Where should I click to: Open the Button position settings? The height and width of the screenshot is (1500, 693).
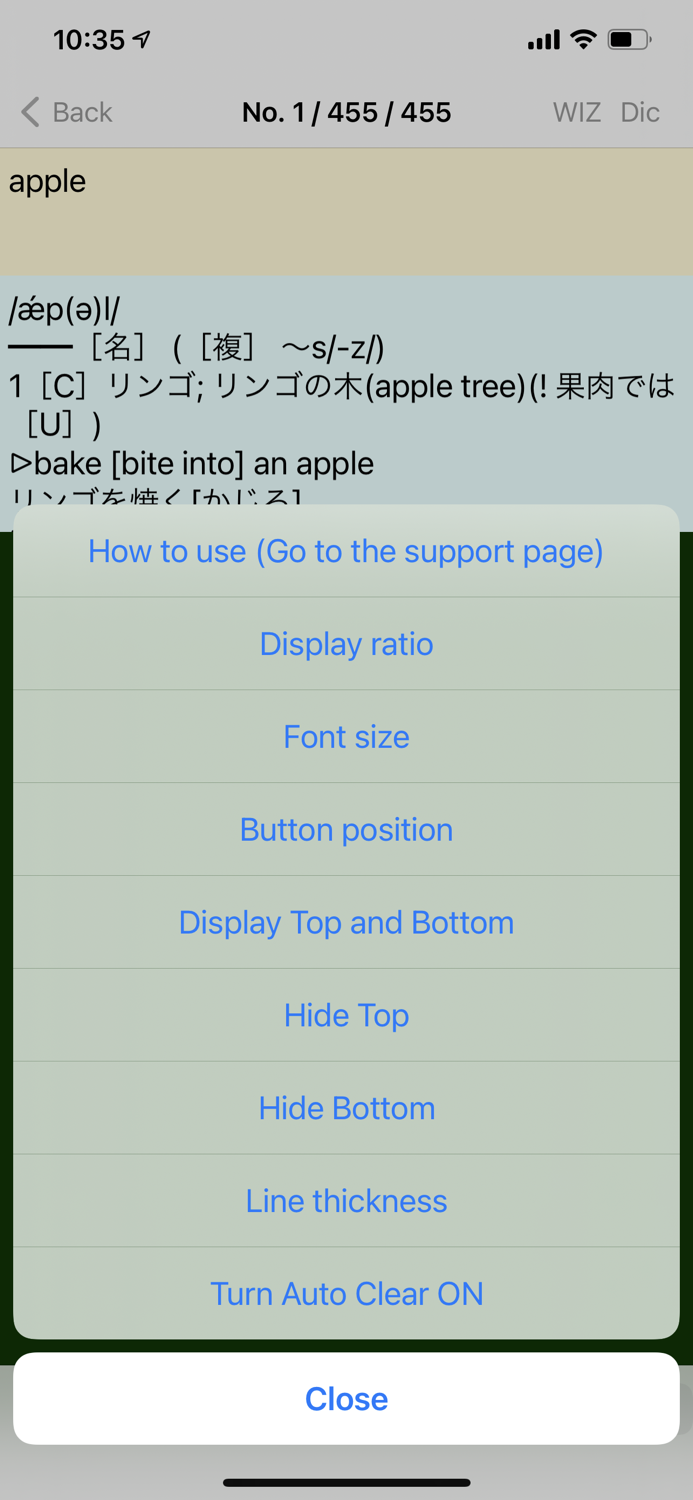point(346,829)
